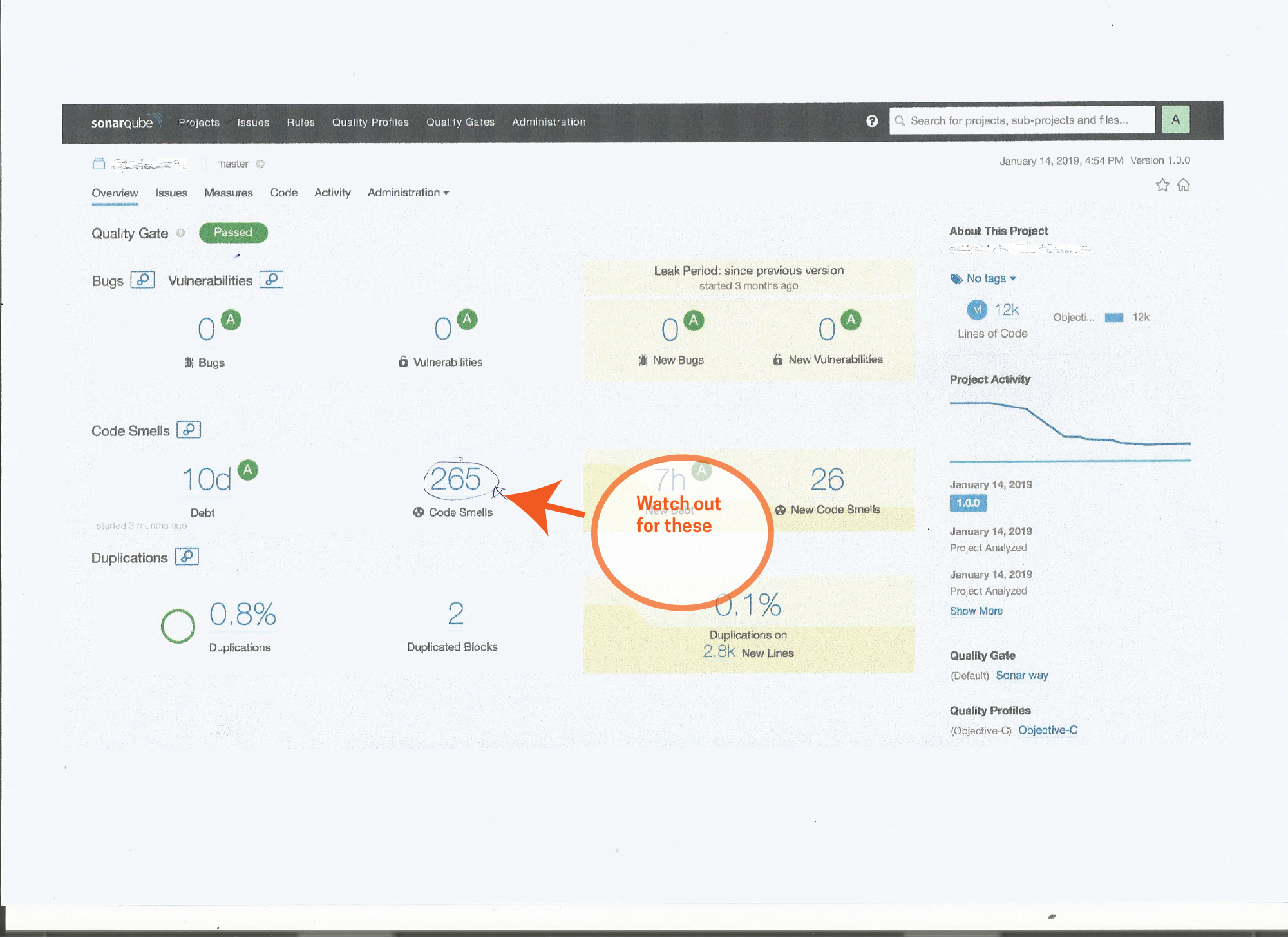The height and width of the screenshot is (938, 1288).
Task: Switch to the Measures tab
Action: tap(229, 193)
